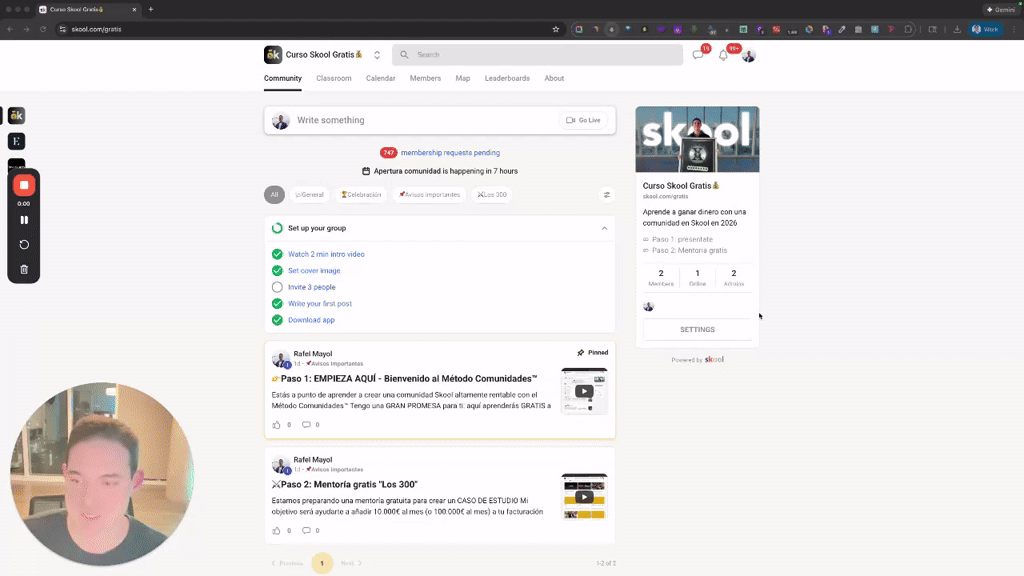1024x576 pixels.
Task: Go to the Leaderboards tab
Action: point(507,78)
